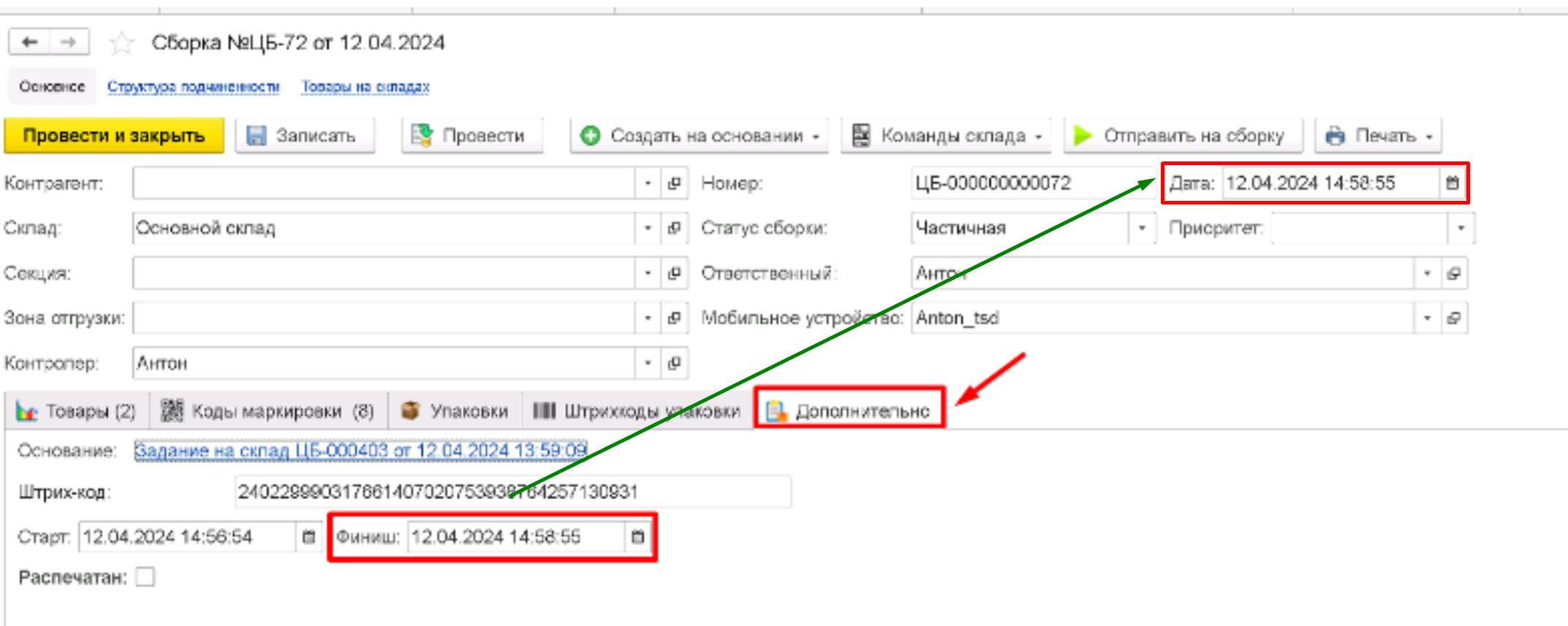Open calendar picker for the Финиш field
Image resolution: width=1568 pixels, height=626 pixels.
(x=637, y=537)
